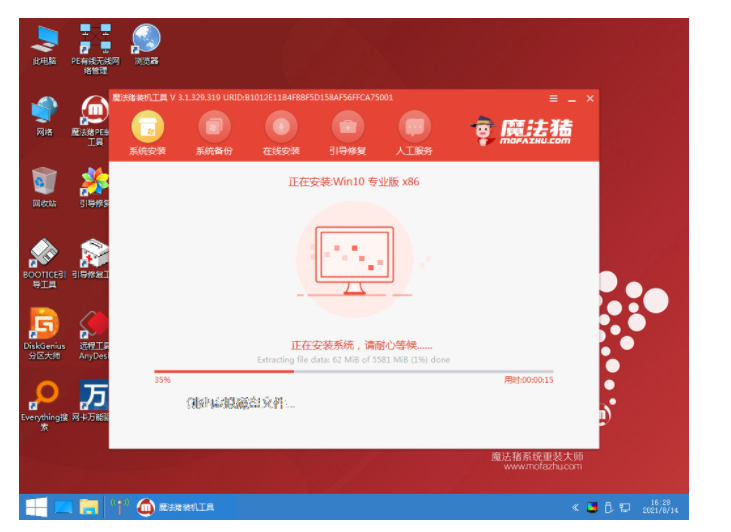Open the 引导修复工具 toolbox desktop icon

91,259
